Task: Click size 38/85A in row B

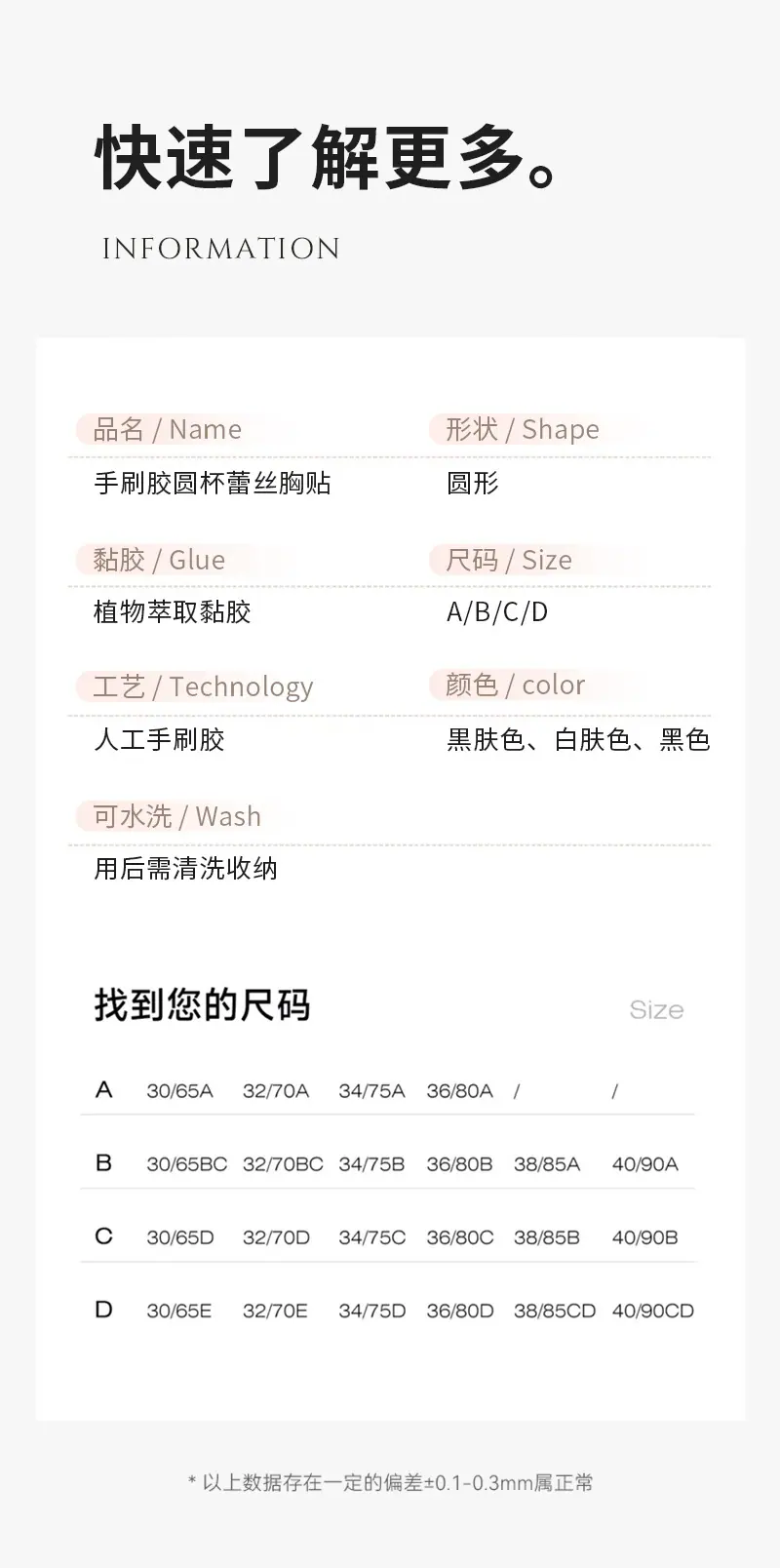Action: pos(547,1164)
